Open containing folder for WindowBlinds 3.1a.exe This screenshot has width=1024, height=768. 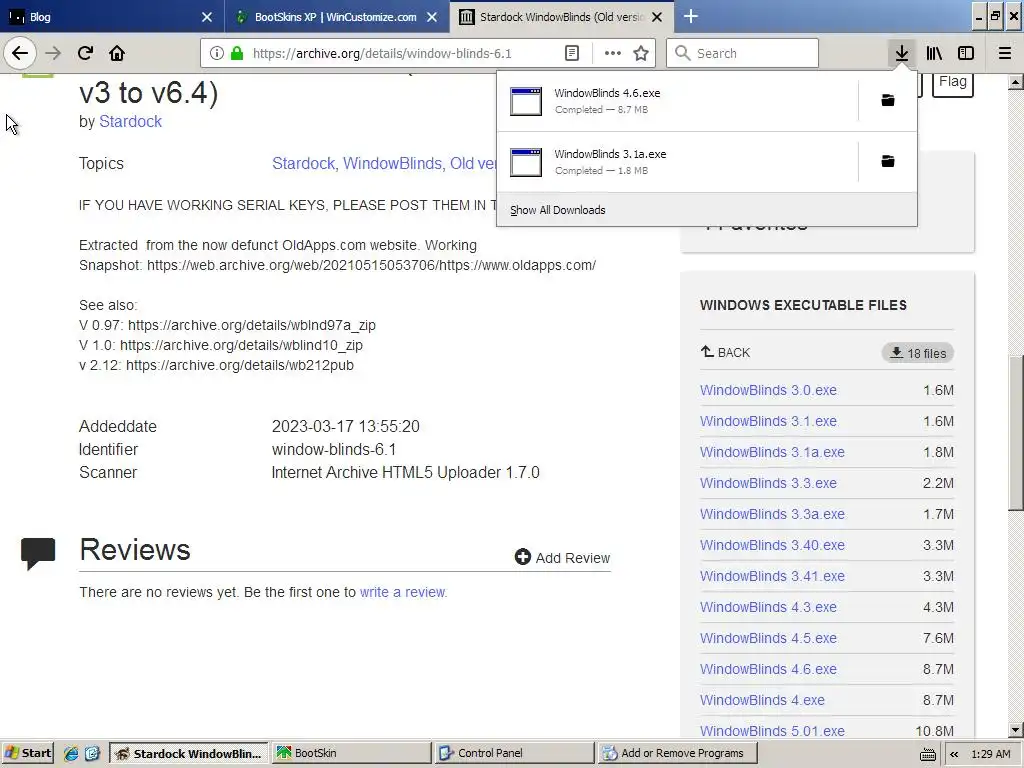[888, 161]
